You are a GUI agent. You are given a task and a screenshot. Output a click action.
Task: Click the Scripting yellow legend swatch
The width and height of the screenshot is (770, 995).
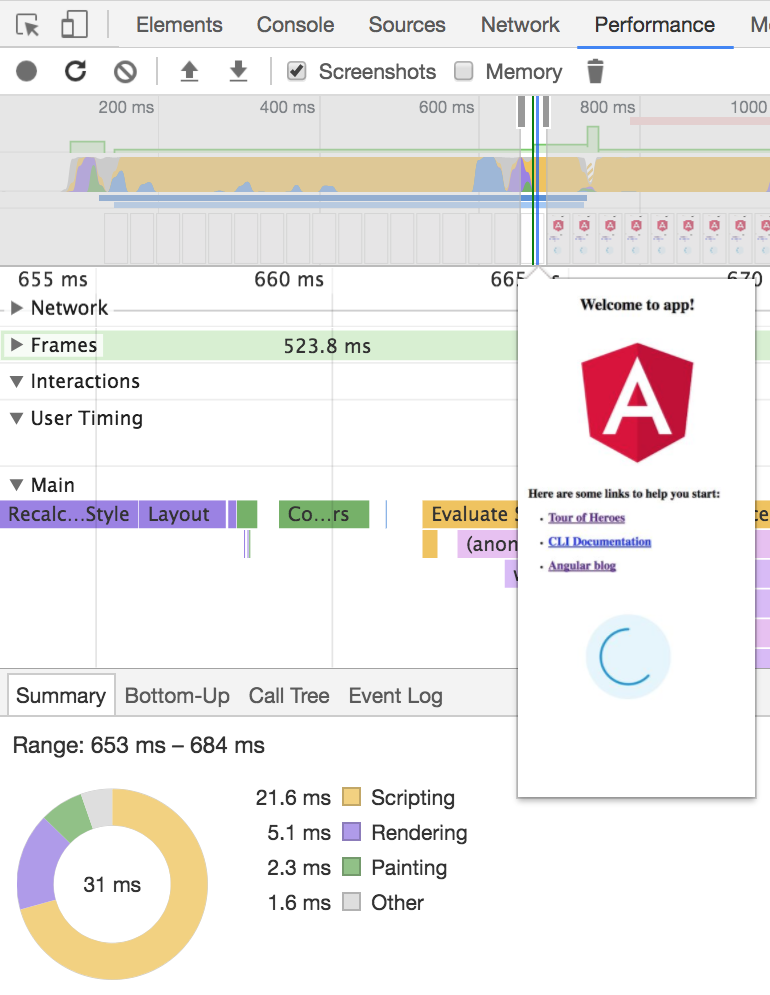pos(351,797)
